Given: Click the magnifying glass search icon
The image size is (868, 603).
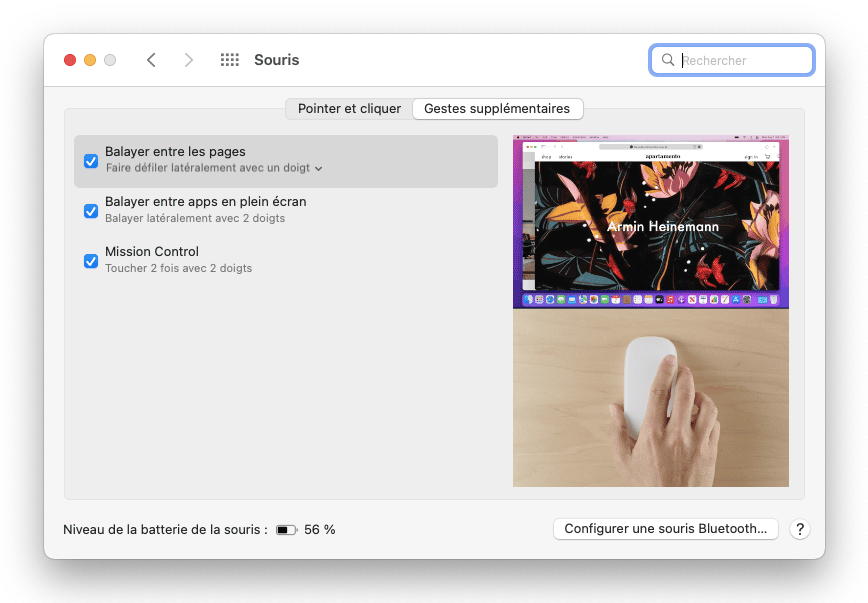Looking at the screenshot, I should [x=668, y=60].
